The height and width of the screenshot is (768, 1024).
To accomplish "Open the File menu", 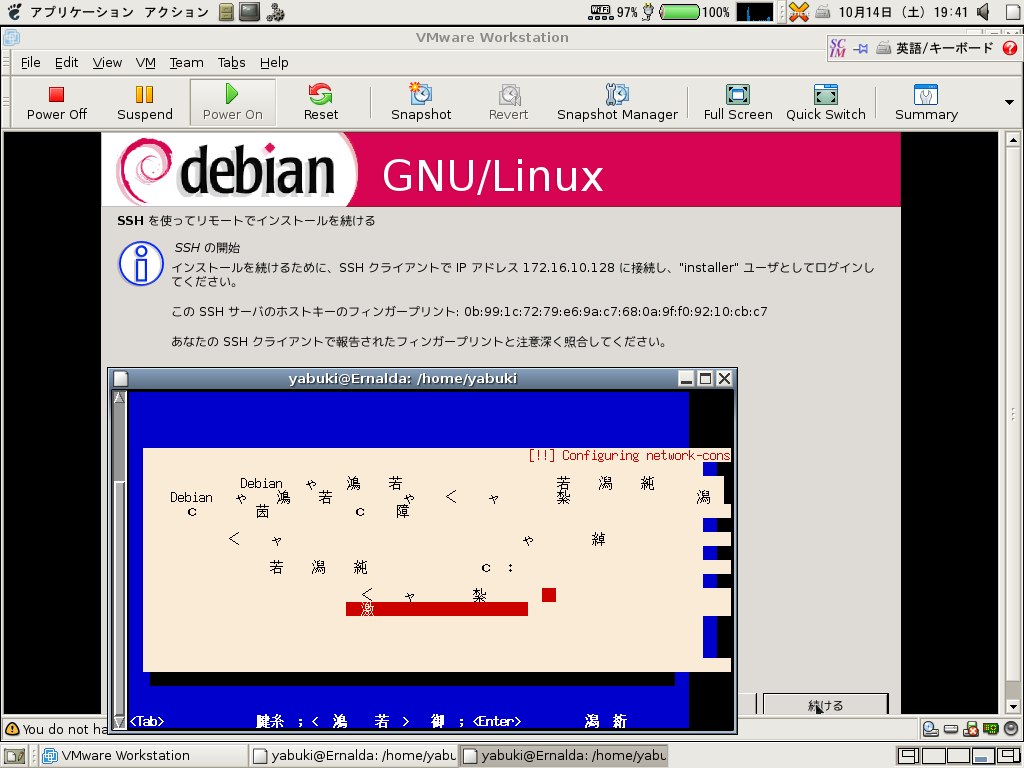I will coord(31,63).
